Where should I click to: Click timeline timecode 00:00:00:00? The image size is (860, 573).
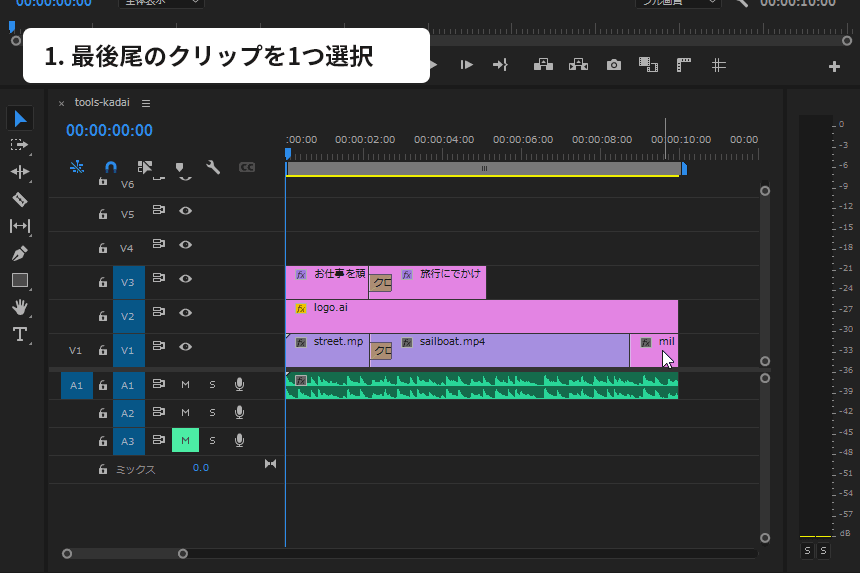click(109, 131)
